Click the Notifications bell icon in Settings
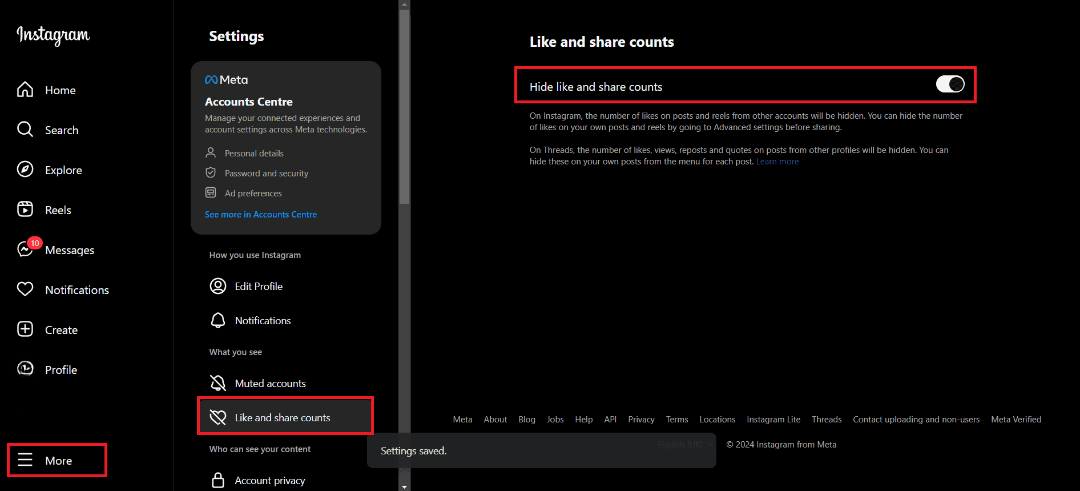The image size is (1080, 491). click(x=218, y=320)
